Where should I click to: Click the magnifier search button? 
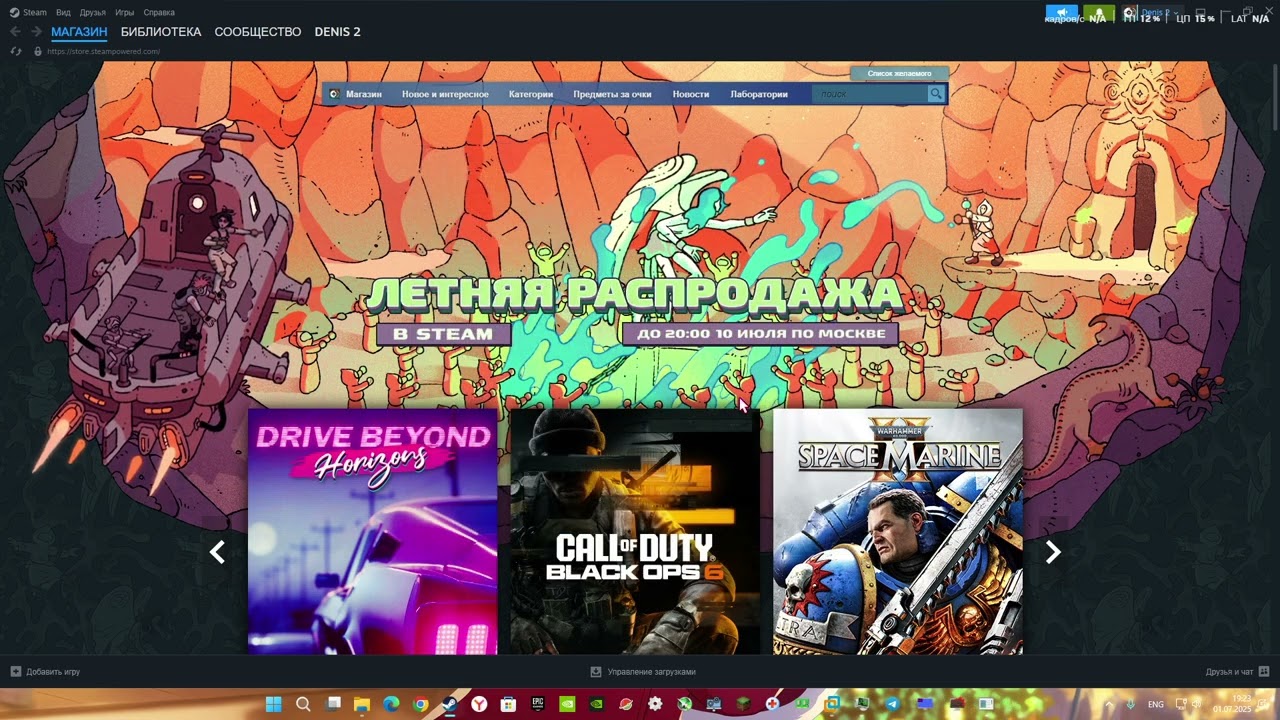pyautogui.click(x=936, y=94)
